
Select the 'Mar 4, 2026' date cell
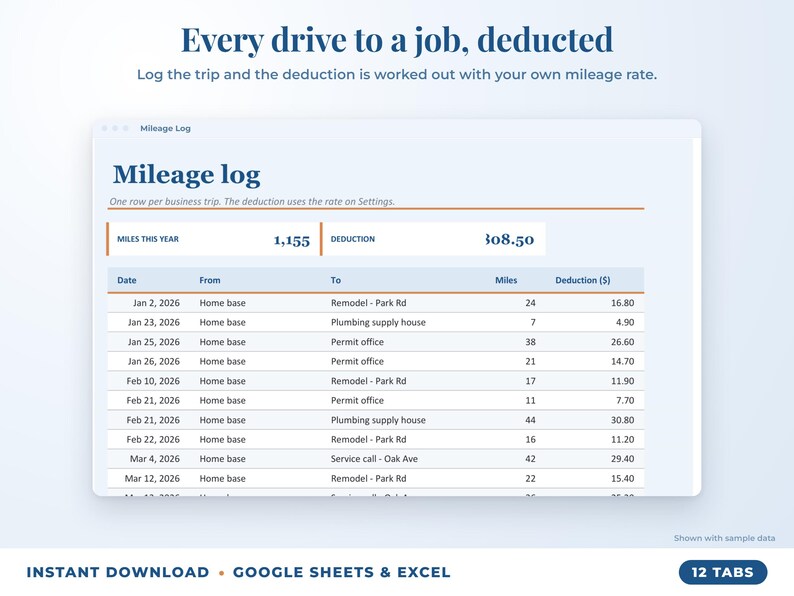coord(155,459)
